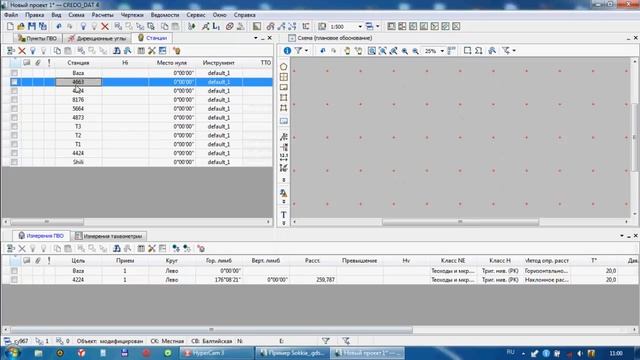Open the filter dropdown arrow in Схема toolbar
Viewport: 640px width, 360px height.
[x=307, y=51]
